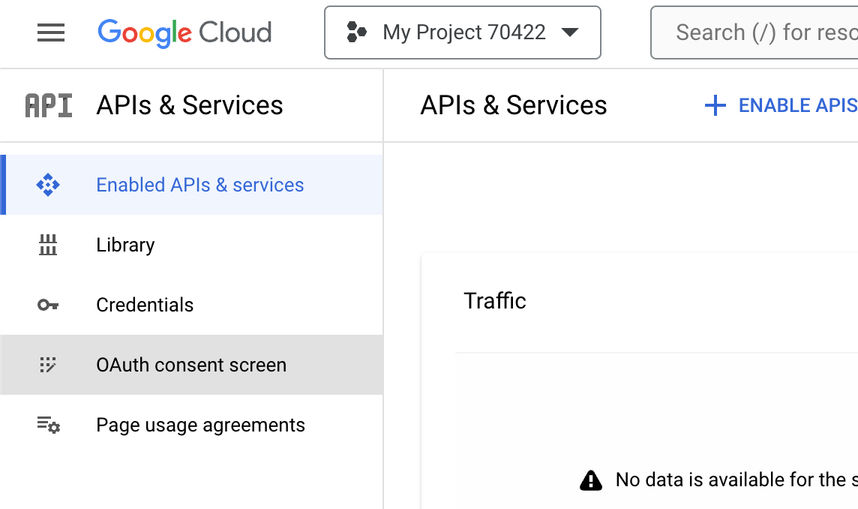The image size is (858, 509).
Task: Focus the search resources field
Action: [x=755, y=32]
